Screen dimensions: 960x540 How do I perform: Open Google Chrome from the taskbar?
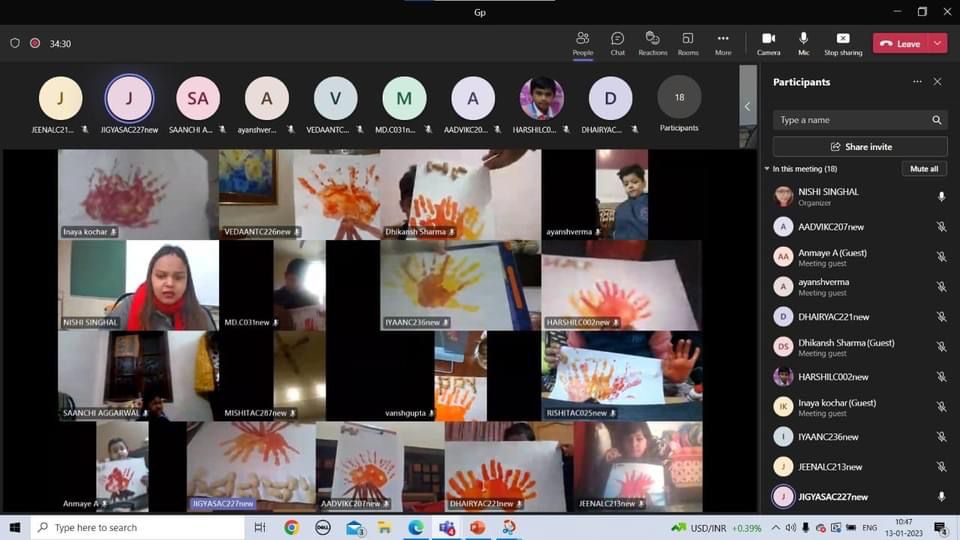coord(291,527)
